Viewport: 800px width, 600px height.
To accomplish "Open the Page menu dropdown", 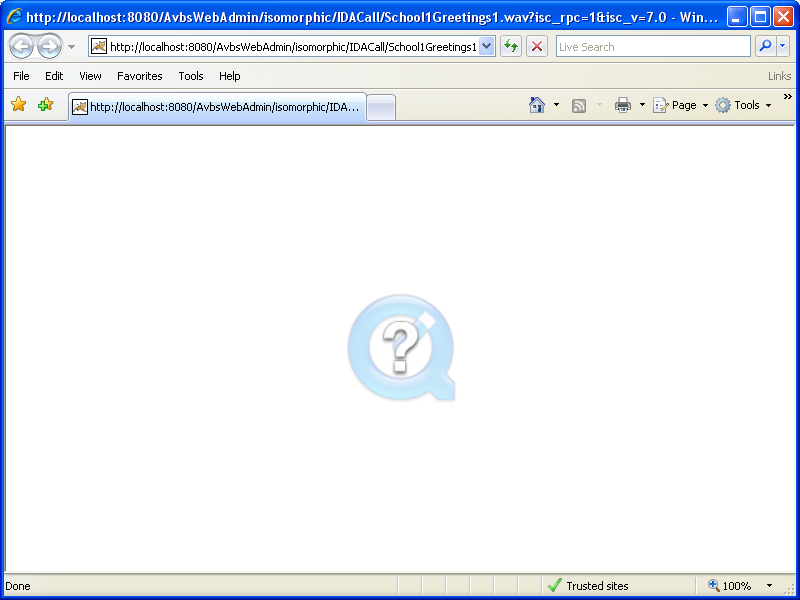I will point(680,105).
